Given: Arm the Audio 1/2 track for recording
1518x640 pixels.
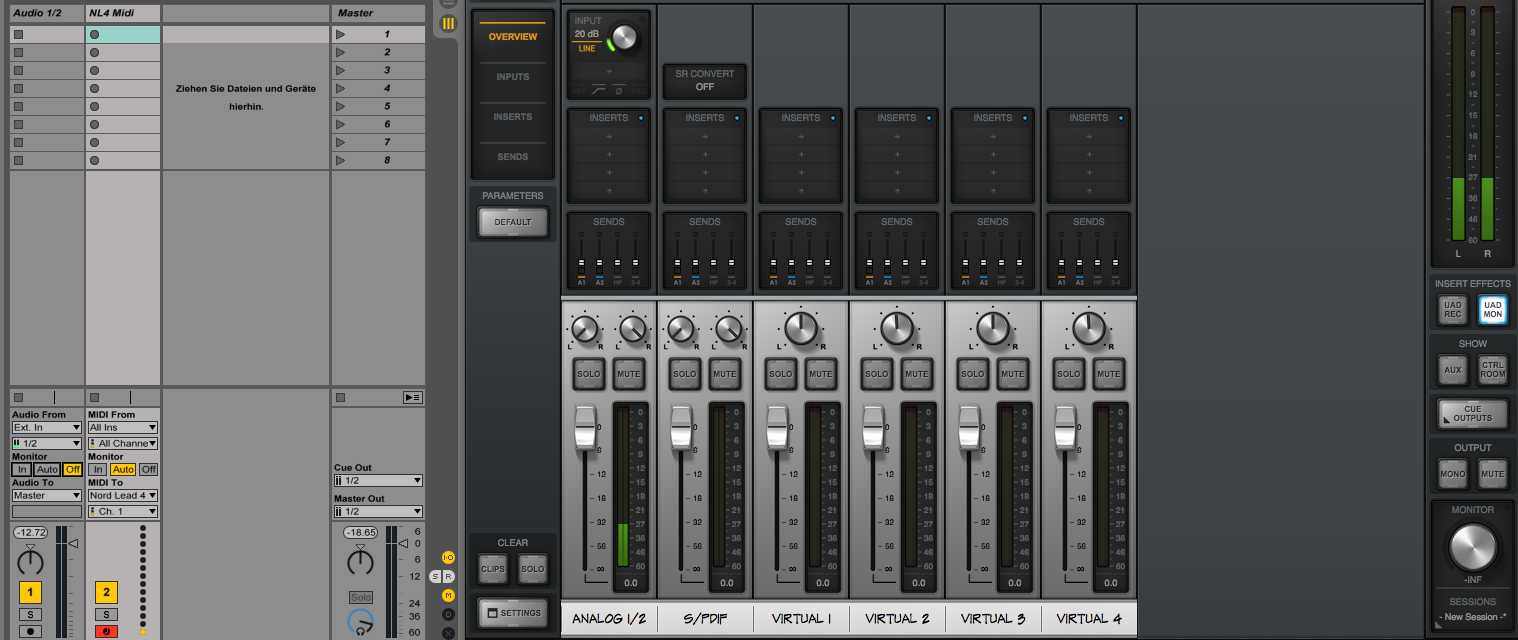Looking at the screenshot, I should pos(30,632).
